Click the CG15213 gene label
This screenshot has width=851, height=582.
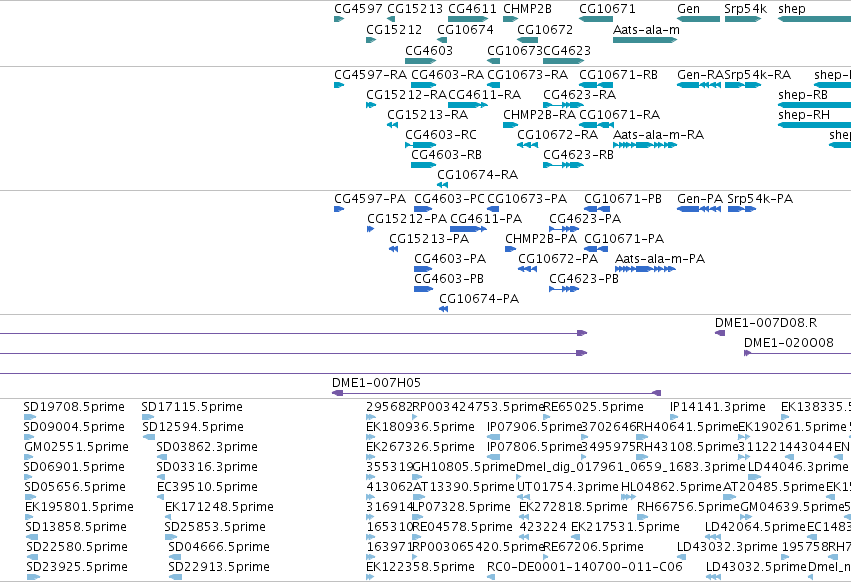(414, 9)
